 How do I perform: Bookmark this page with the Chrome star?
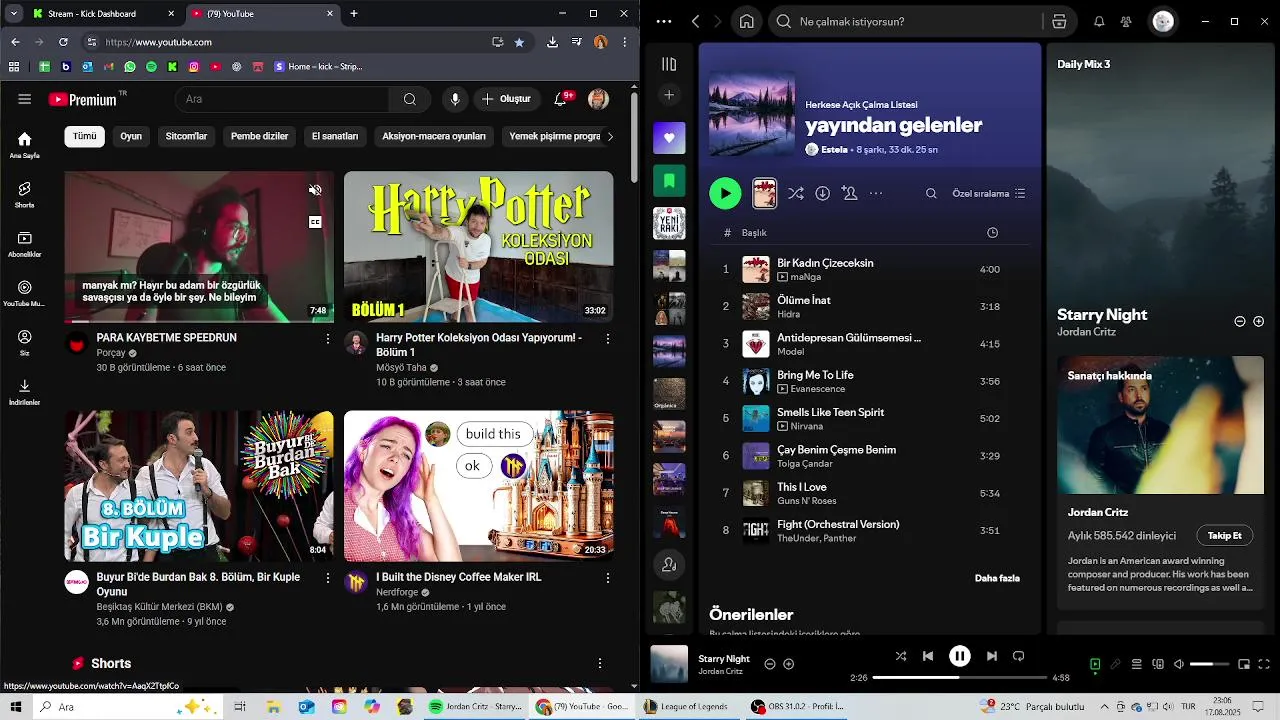[x=519, y=42]
